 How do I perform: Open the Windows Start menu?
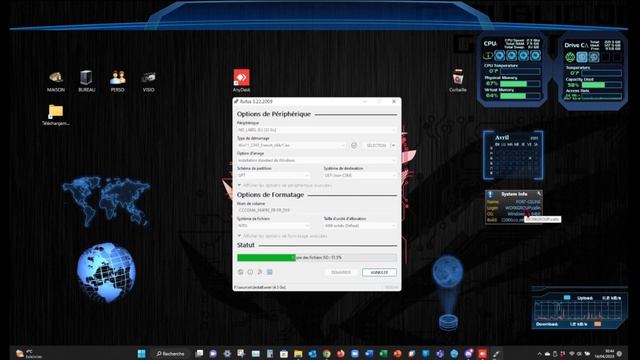click(141, 353)
